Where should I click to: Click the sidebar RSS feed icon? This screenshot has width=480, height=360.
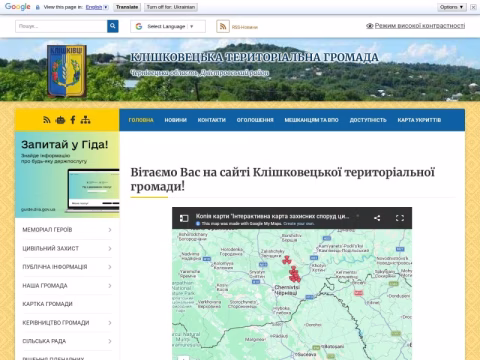(47, 120)
